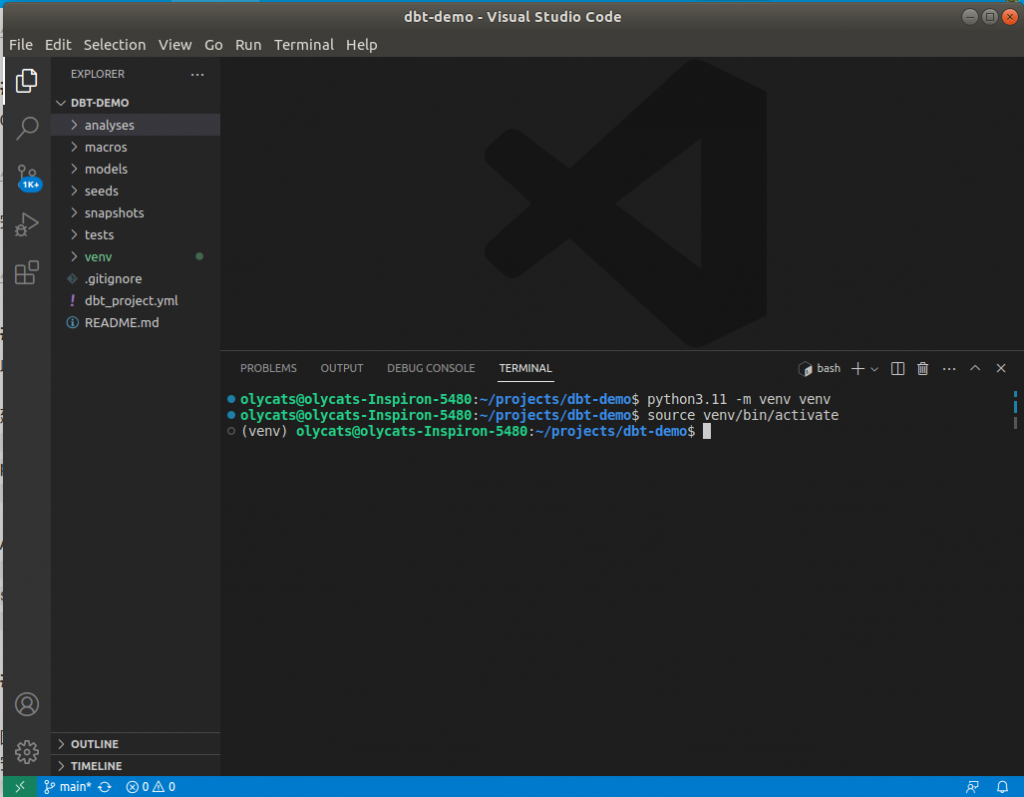
Task: Expand the TIMELINE section
Action: point(135,766)
